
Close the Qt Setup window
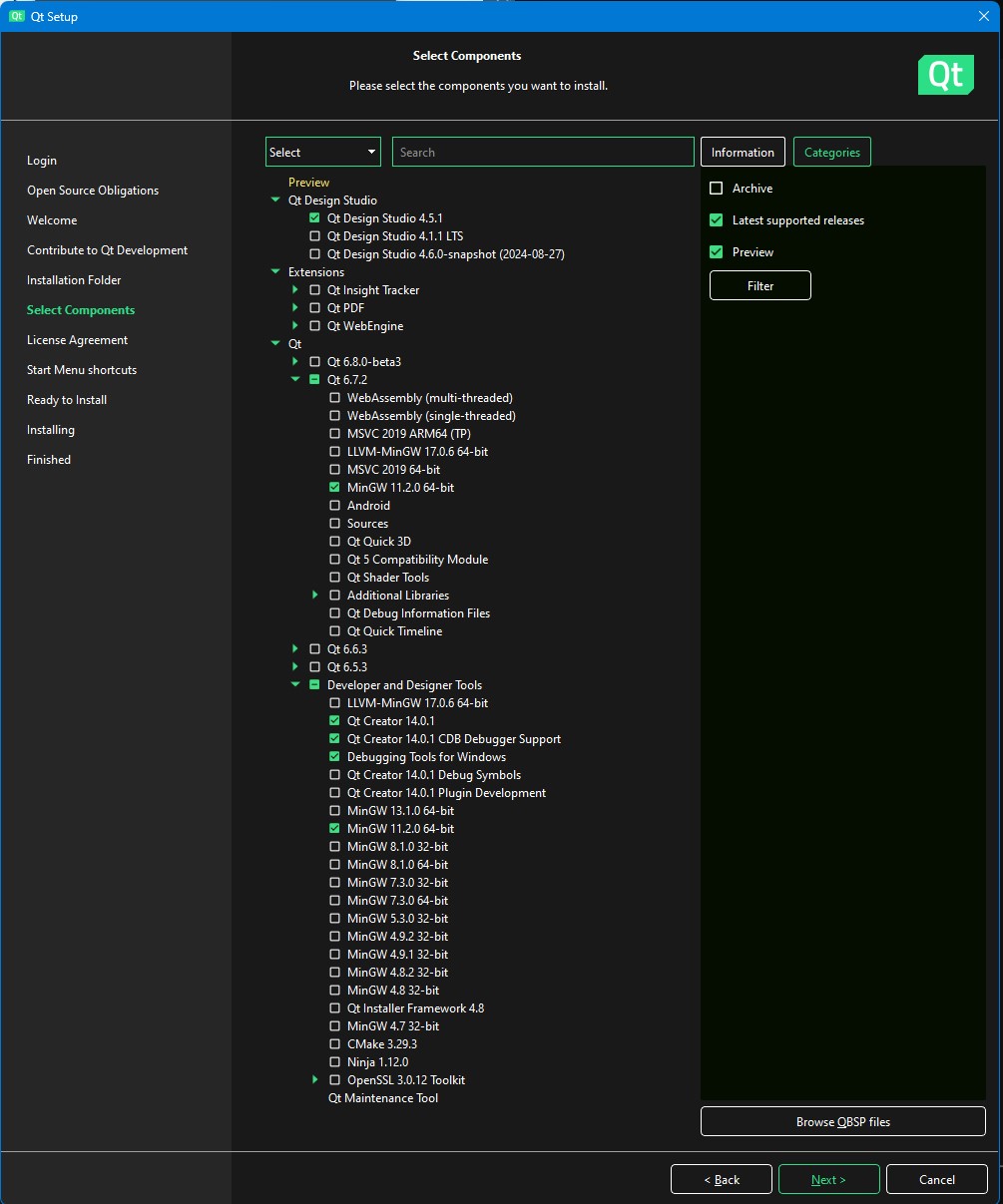click(983, 16)
